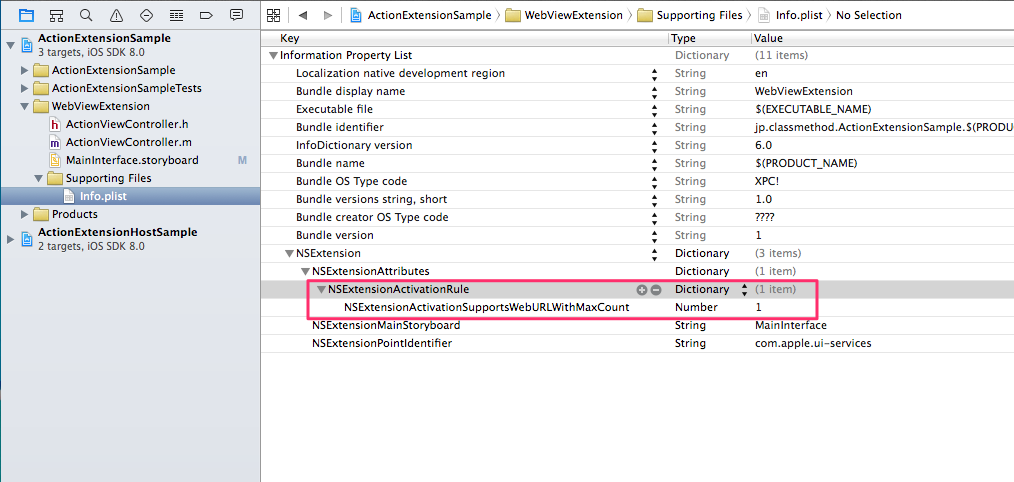Collapse the Supporting Files folder
Viewport: 1014px width, 482px height.
[x=39, y=178]
